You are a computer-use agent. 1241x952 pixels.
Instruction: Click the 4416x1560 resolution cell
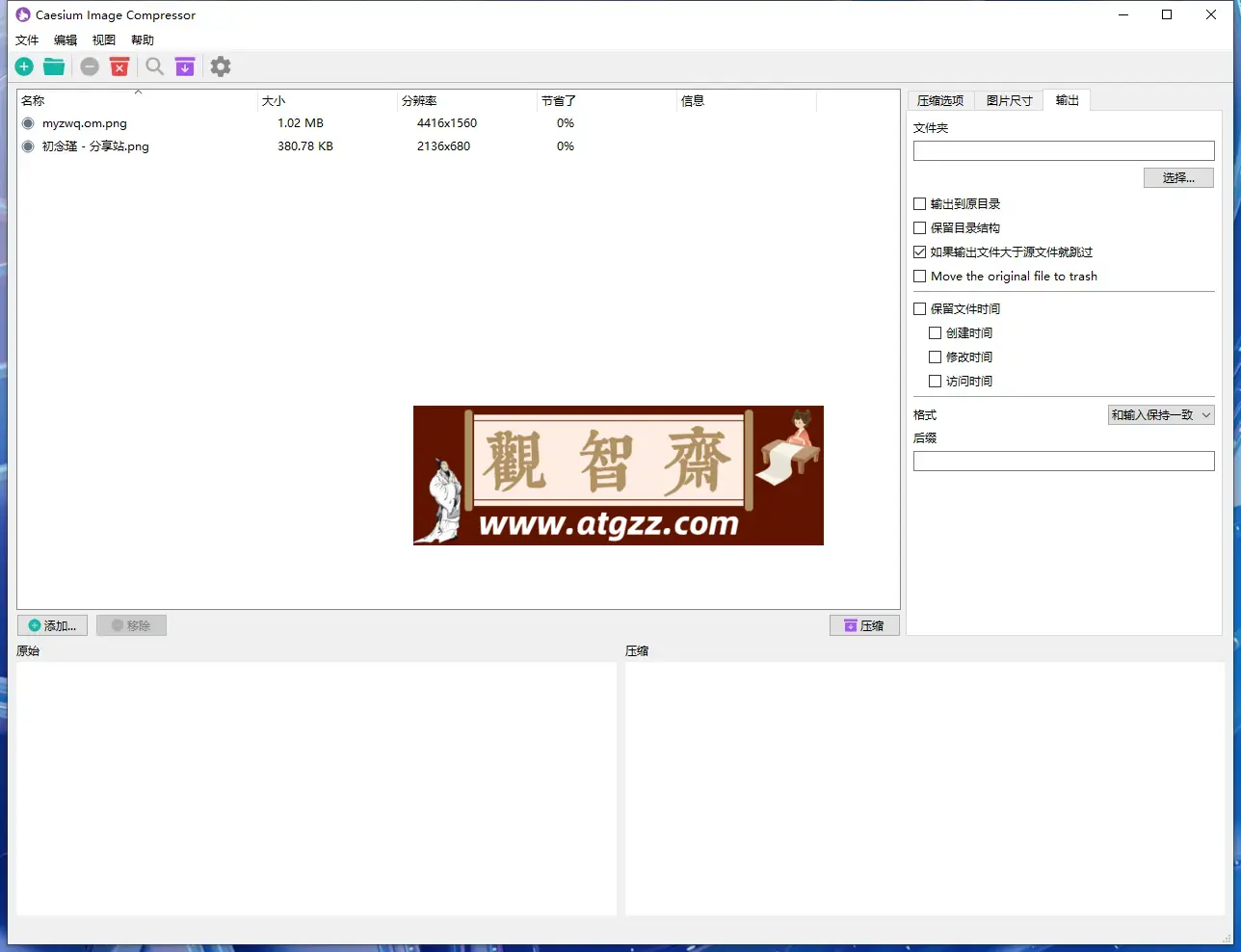(x=447, y=123)
